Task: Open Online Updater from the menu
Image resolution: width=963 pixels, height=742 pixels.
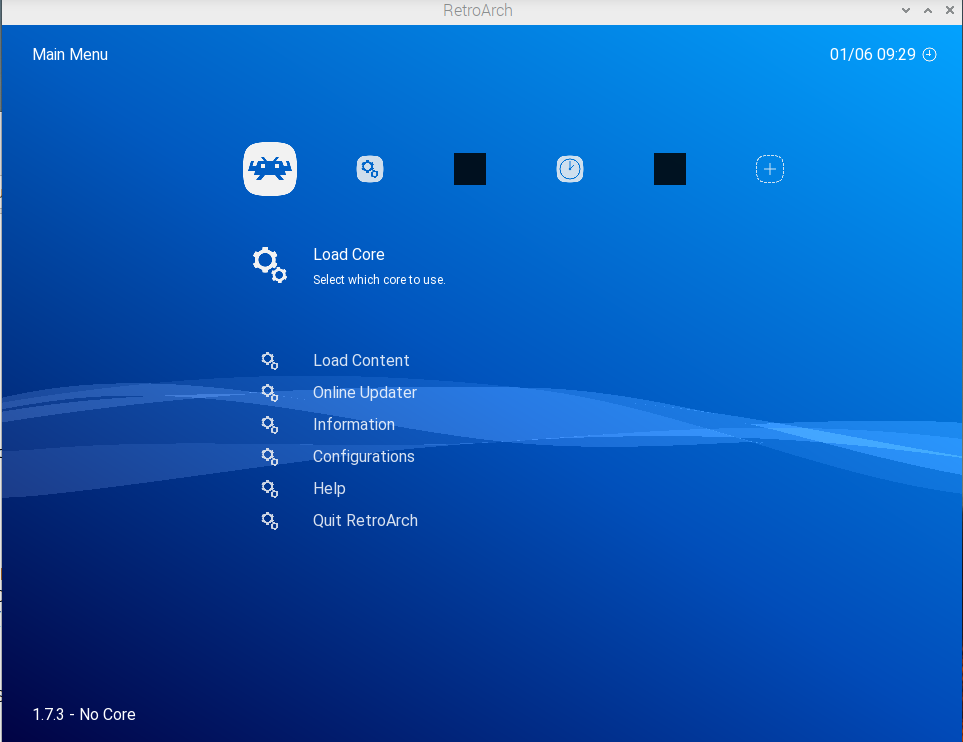Action: (365, 393)
